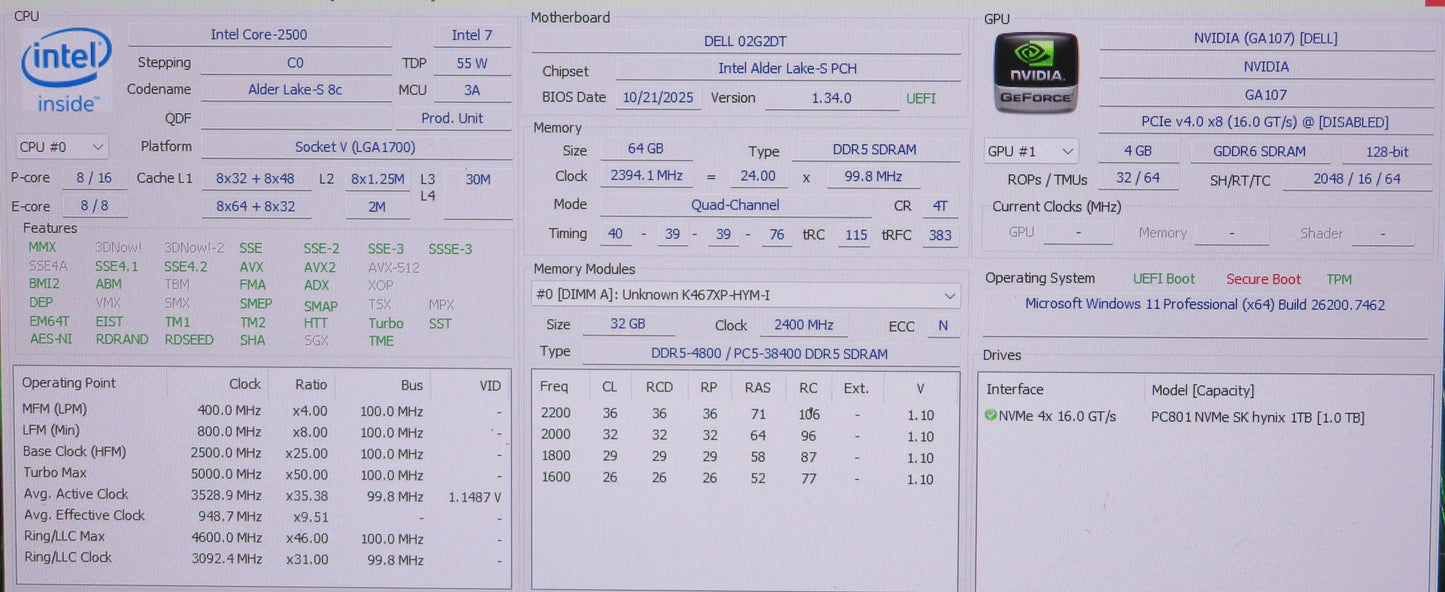Select the Base Clock (HFM) row

point(262,452)
